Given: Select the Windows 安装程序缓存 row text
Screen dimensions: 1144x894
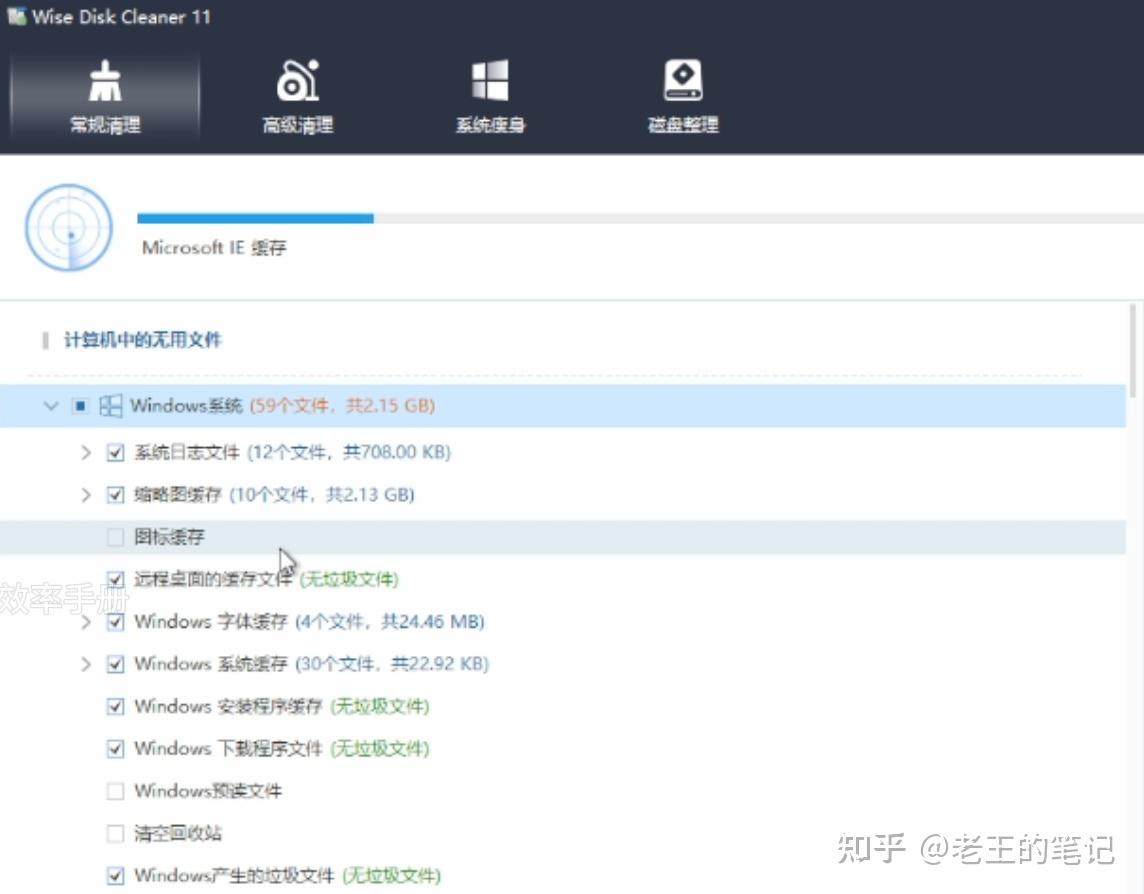Looking at the screenshot, I should 282,706.
